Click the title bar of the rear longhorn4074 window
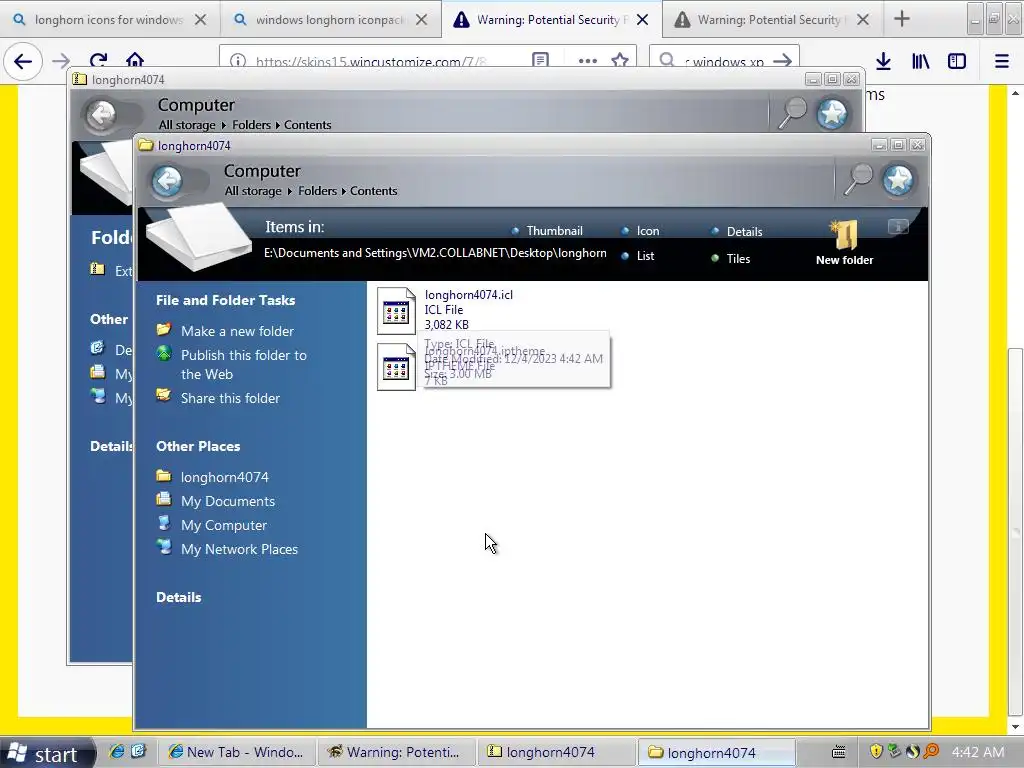Viewport: 1024px width, 768px height. click(438, 80)
